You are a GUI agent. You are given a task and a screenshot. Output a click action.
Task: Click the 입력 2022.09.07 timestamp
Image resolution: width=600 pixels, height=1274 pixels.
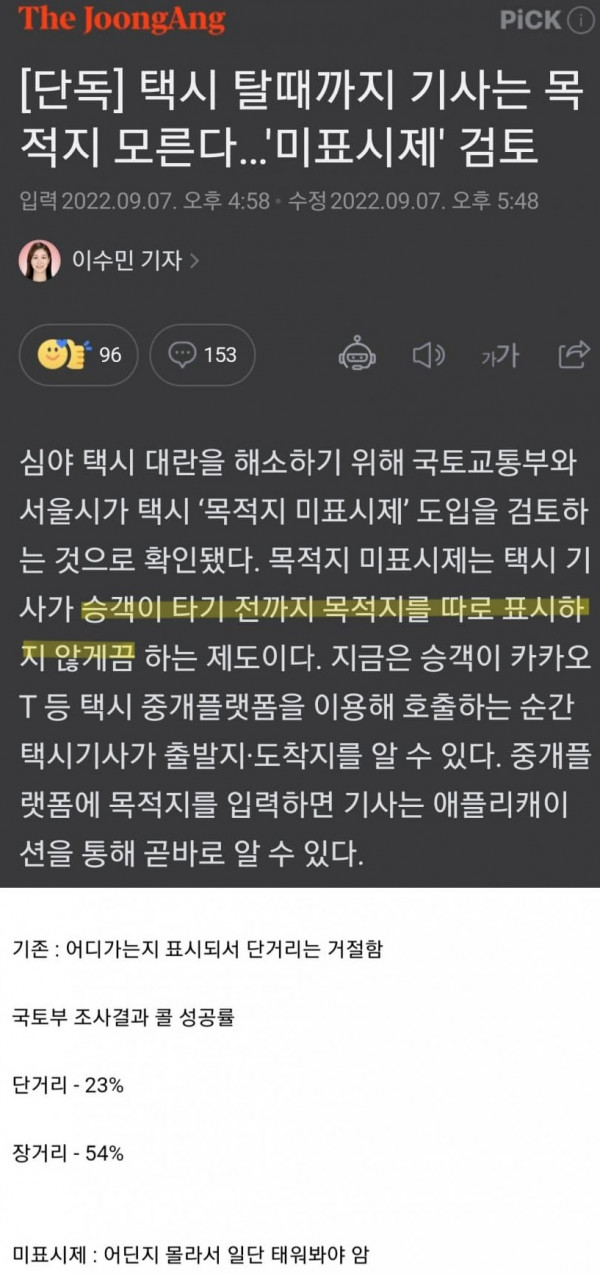[144, 201]
